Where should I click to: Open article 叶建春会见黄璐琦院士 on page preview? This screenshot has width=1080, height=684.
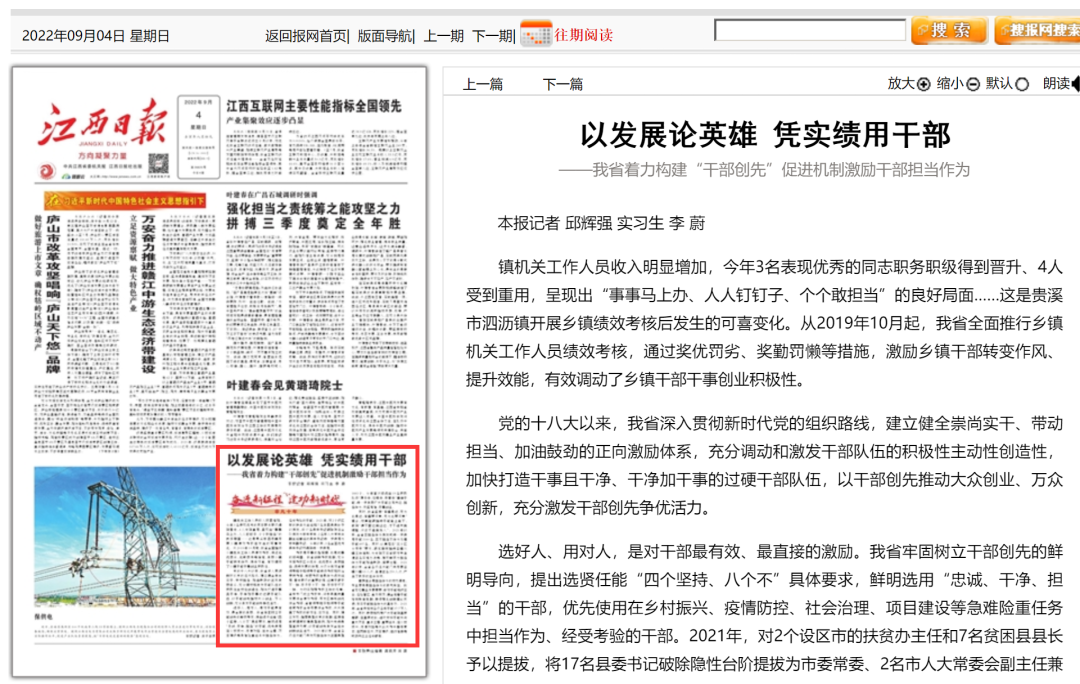click(x=284, y=385)
